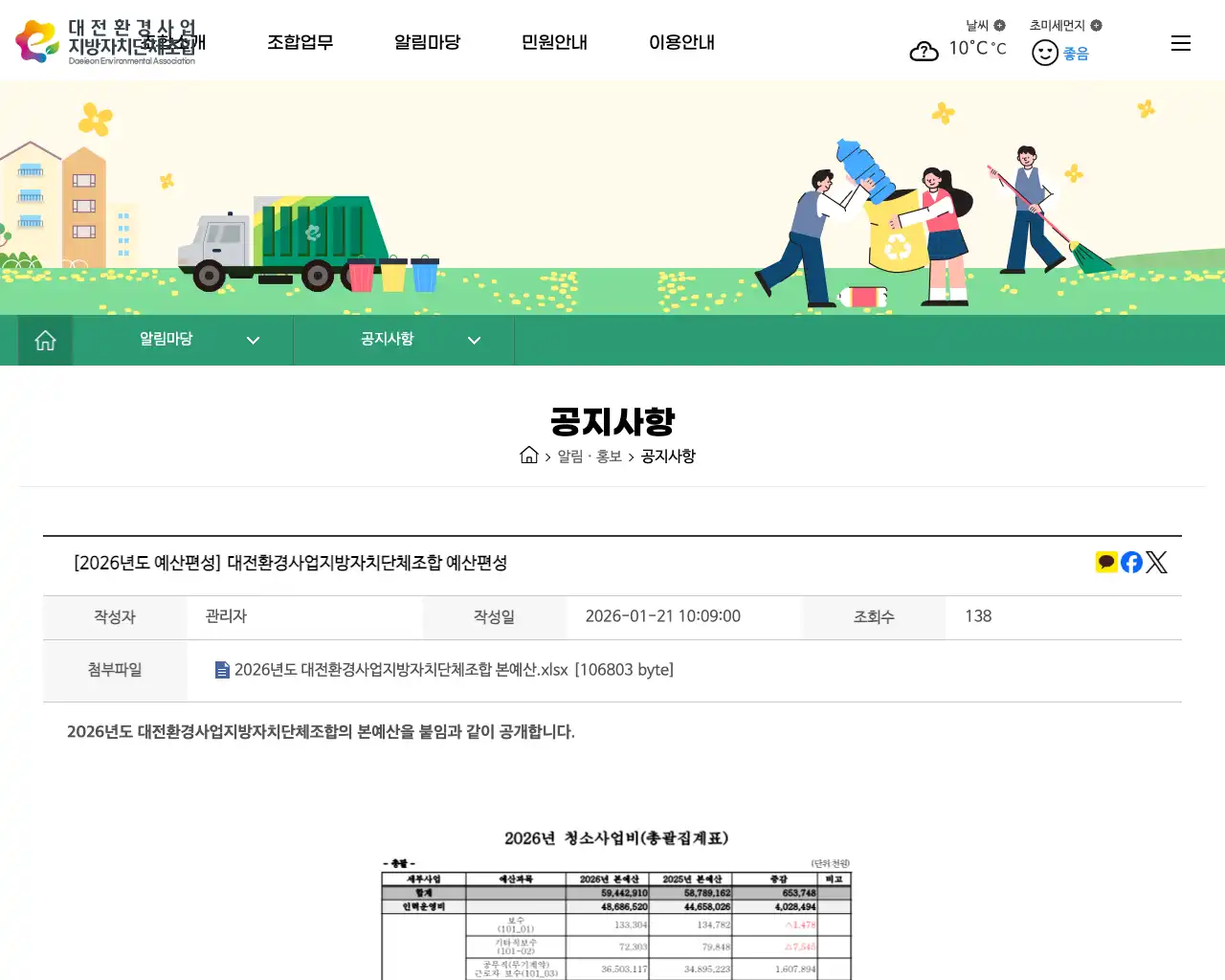Screen dimensions: 1225x980
Task: Open the hamburger menu
Action: tap(1180, 42)
